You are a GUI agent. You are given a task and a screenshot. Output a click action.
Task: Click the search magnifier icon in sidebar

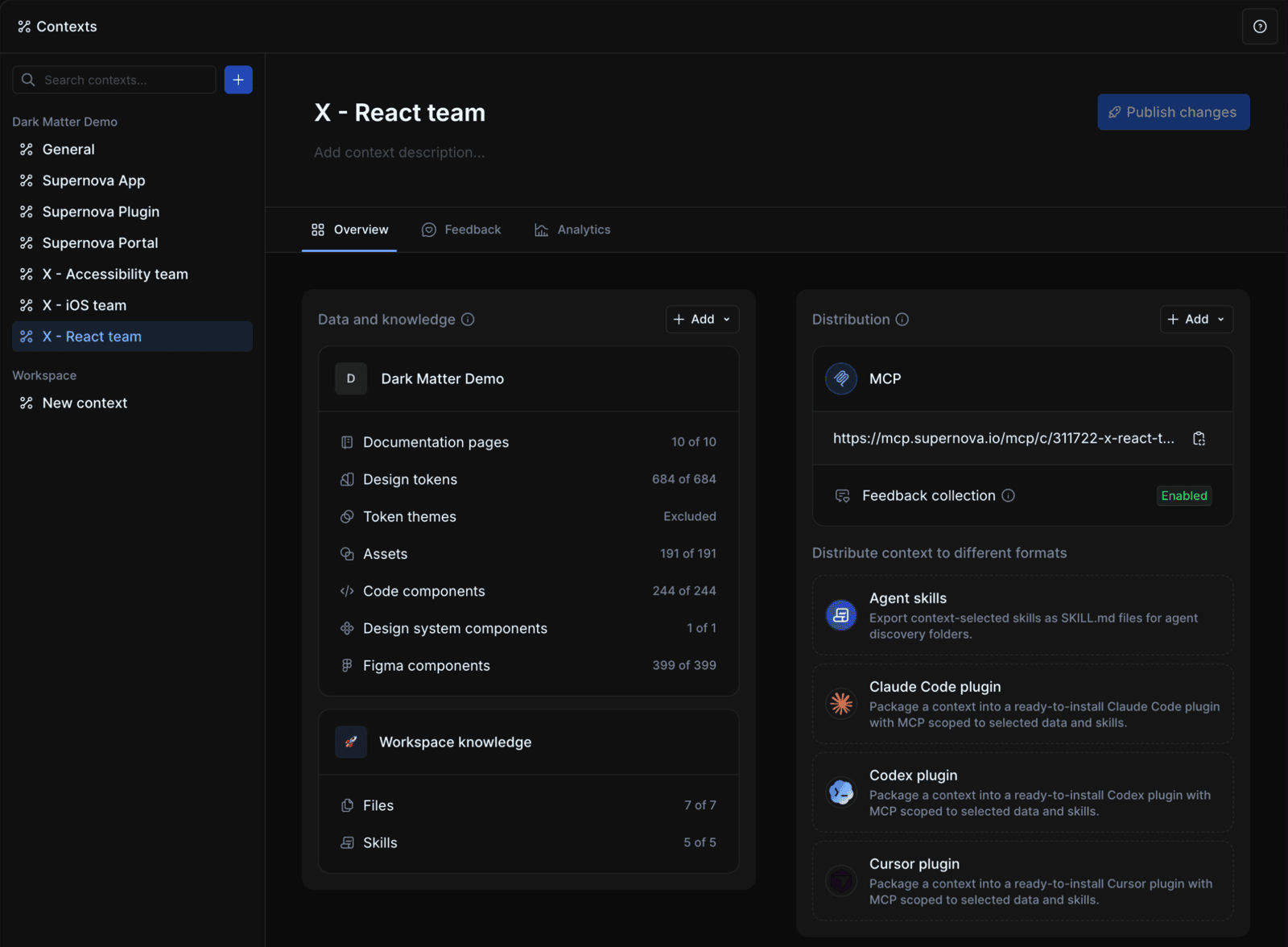tap(28, 80)
